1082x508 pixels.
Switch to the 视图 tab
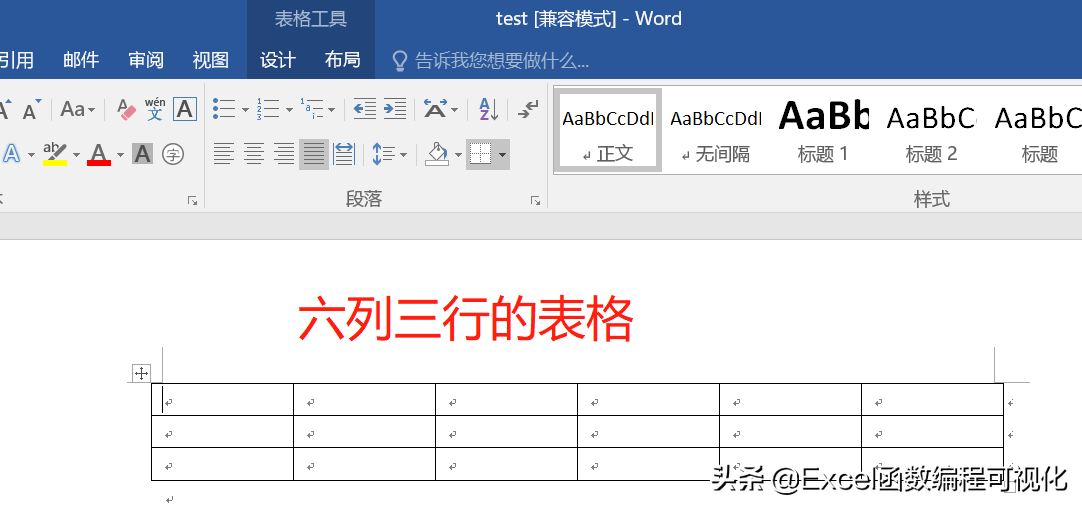pyautogui.click(x=210, y=60)
